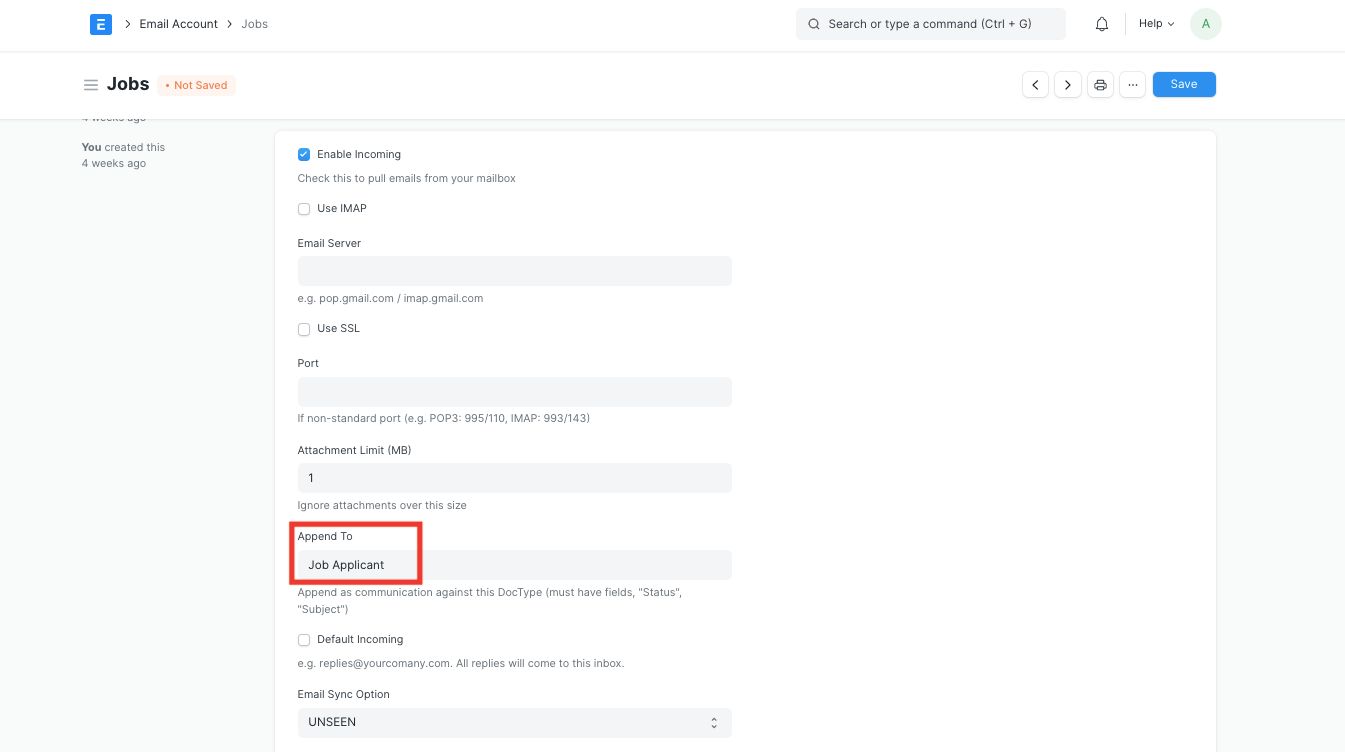
Task: Click the ERPNext home logo icon
Action: click(x=100, y=24)
